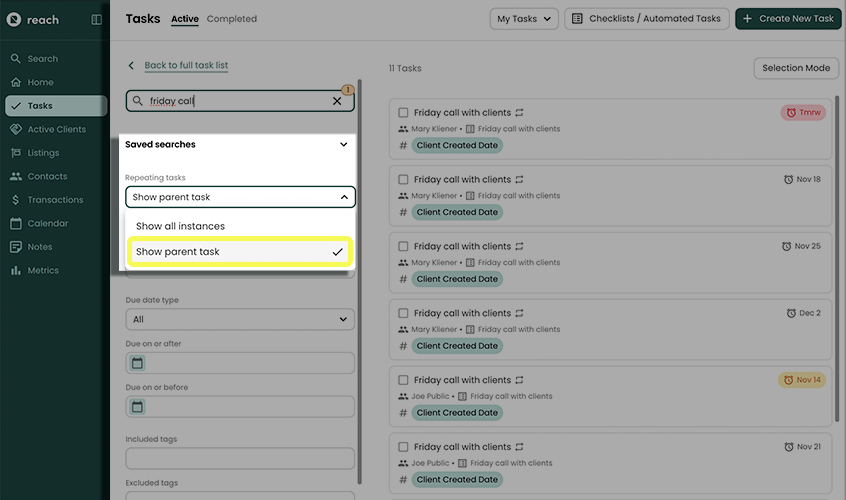
Task: Open the Due date type dropdown
Action: point(240,320)
